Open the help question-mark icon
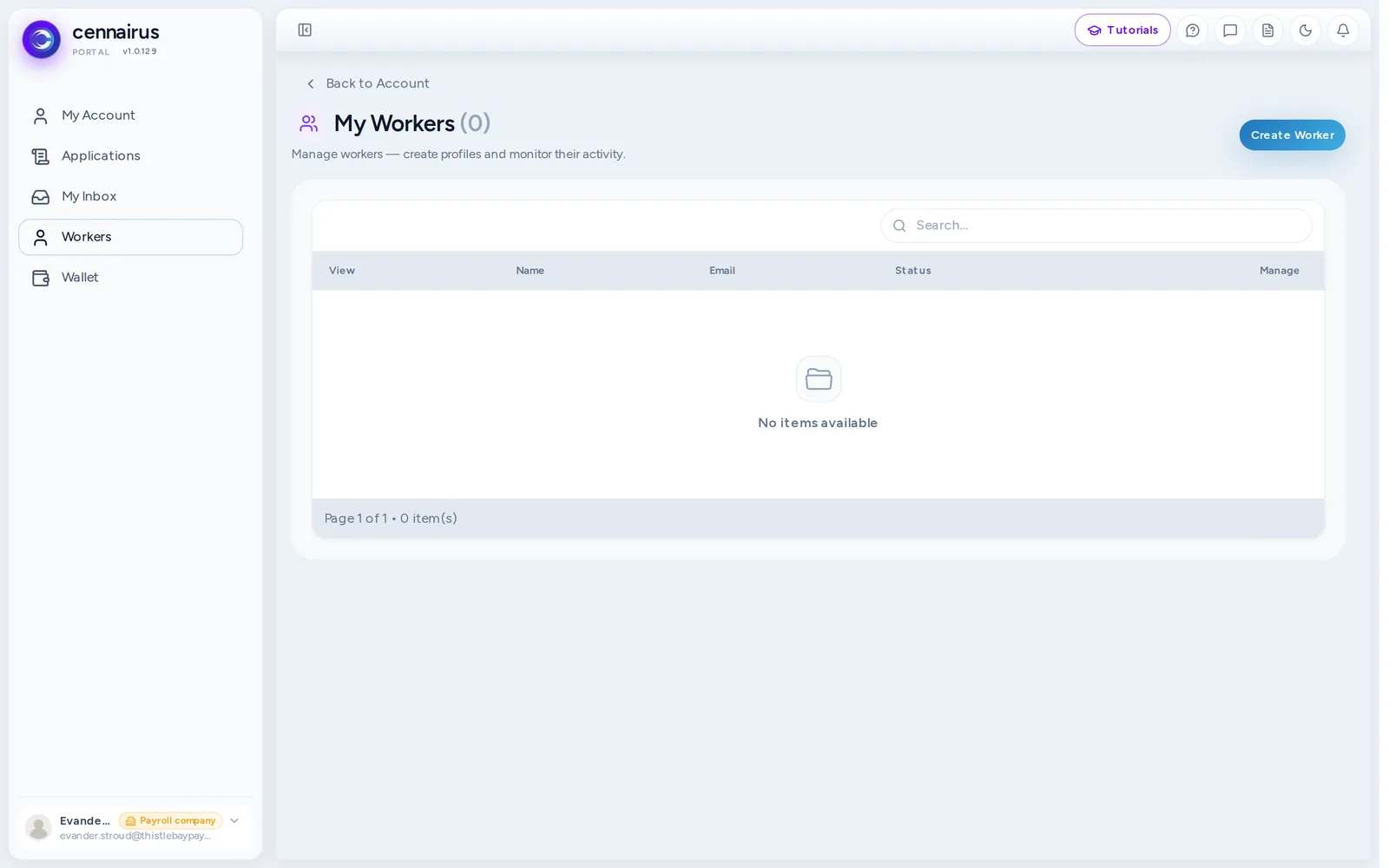 [1193, 30]
